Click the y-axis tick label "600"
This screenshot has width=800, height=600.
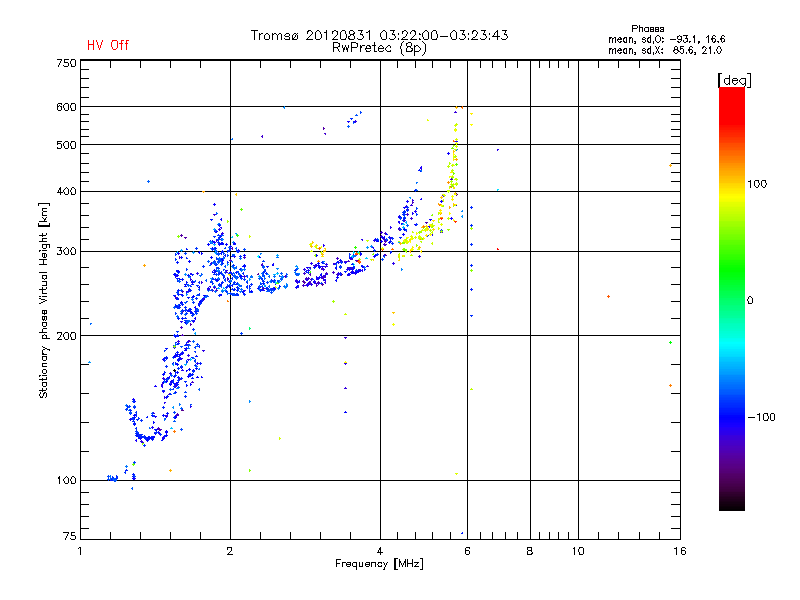(66, 107)
